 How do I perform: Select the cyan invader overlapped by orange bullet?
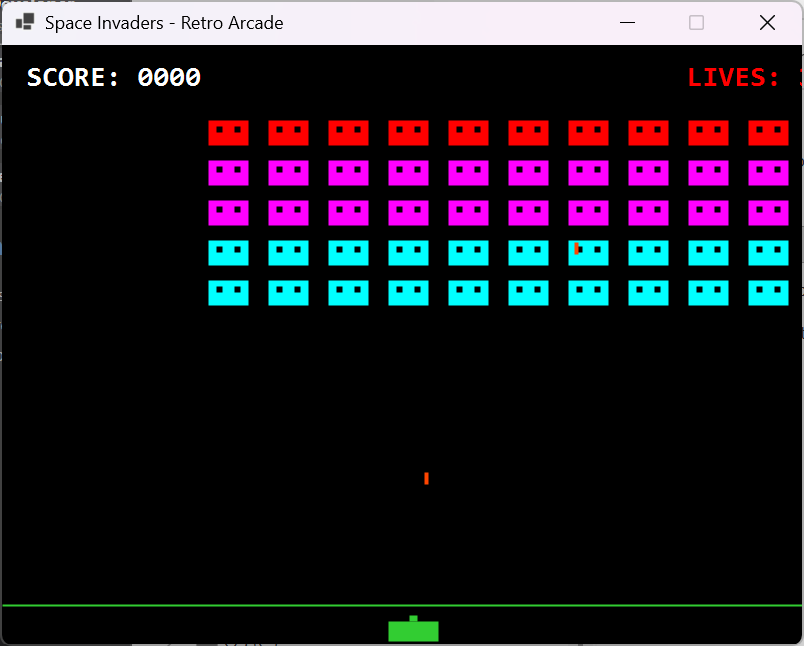pyautogui.click(x=589, y=253)
